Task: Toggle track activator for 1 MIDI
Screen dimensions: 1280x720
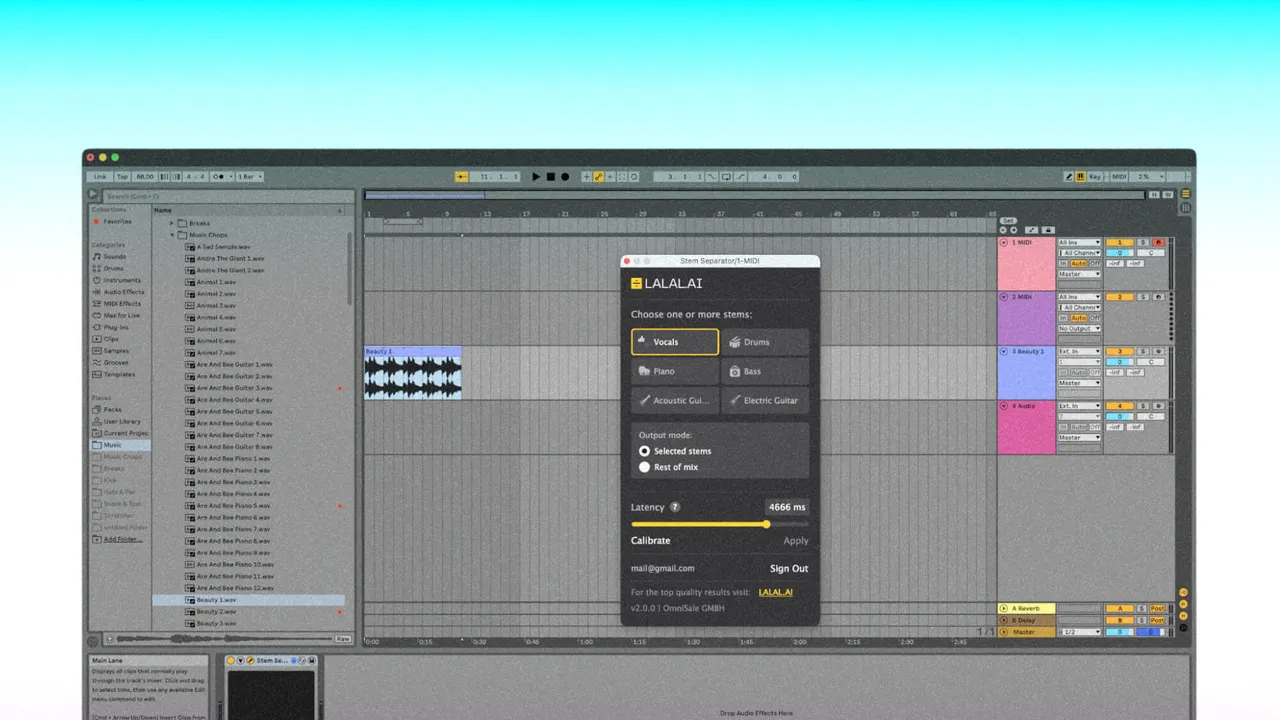Action: (1119, 242)
